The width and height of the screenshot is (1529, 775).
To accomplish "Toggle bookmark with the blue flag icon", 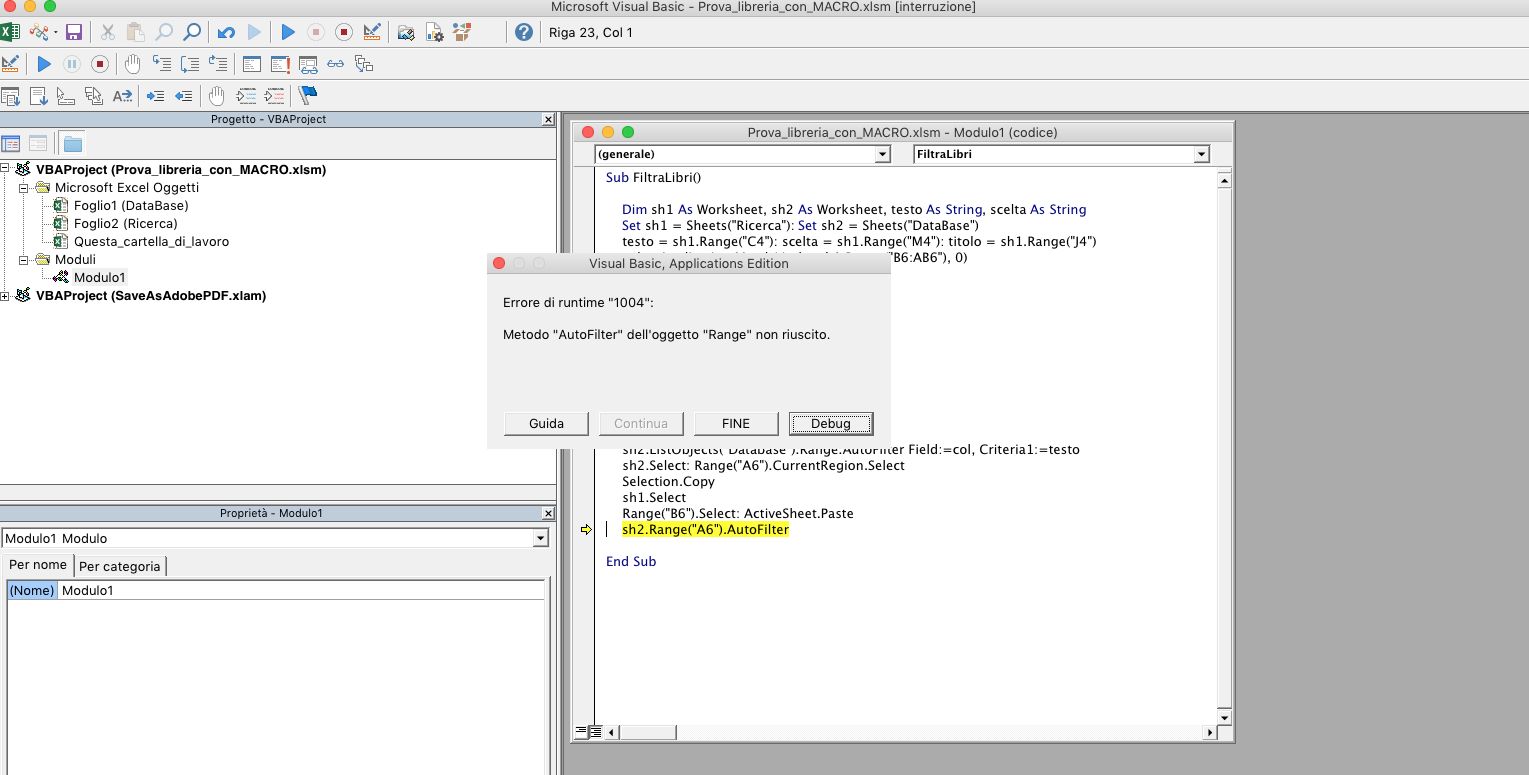I will tap(308, 96).
